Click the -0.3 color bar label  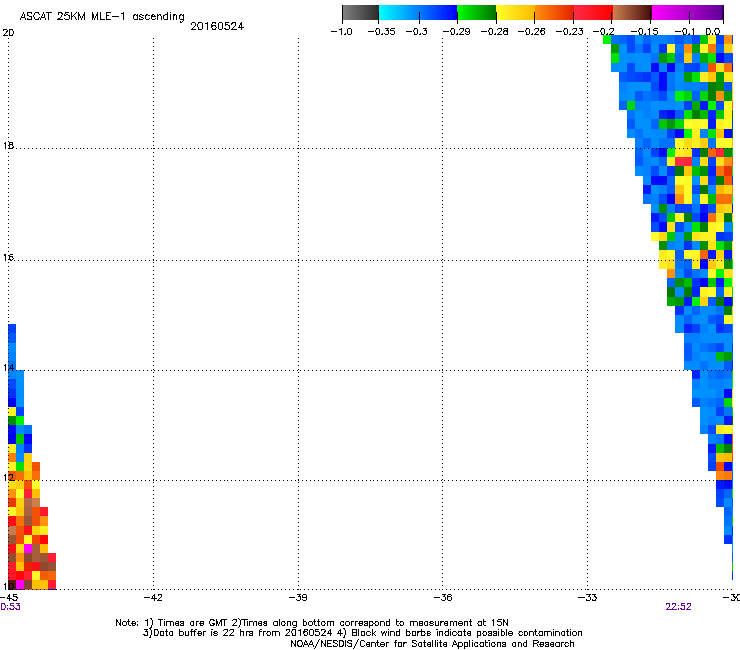417,32
